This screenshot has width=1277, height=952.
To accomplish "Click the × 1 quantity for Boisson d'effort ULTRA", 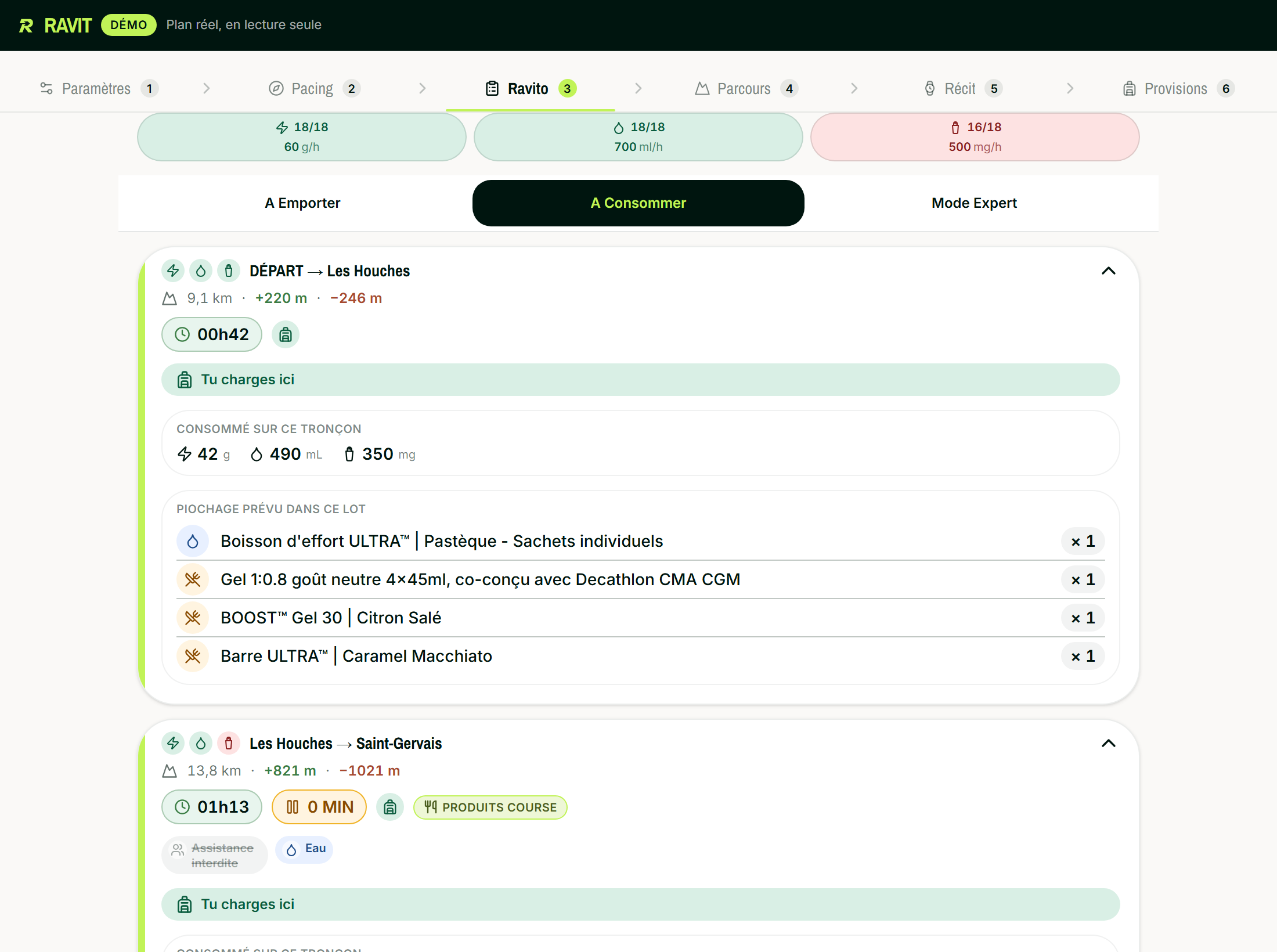I will tap(1083, 542).
